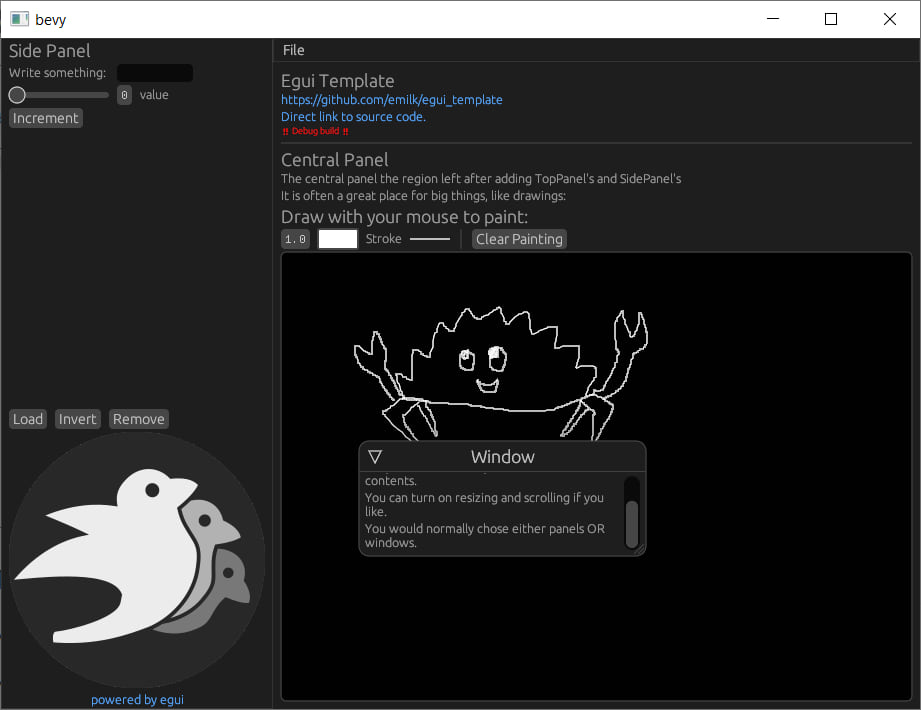Screen dimensions: 921x710
Task: Open the white stroke color swatch
Action: [338, 239]
